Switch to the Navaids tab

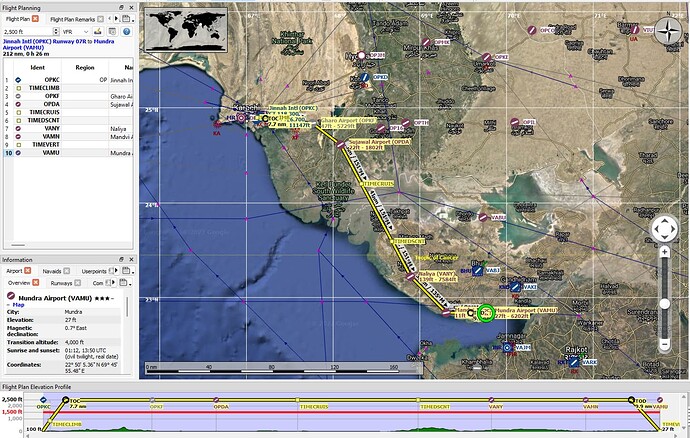52,271
